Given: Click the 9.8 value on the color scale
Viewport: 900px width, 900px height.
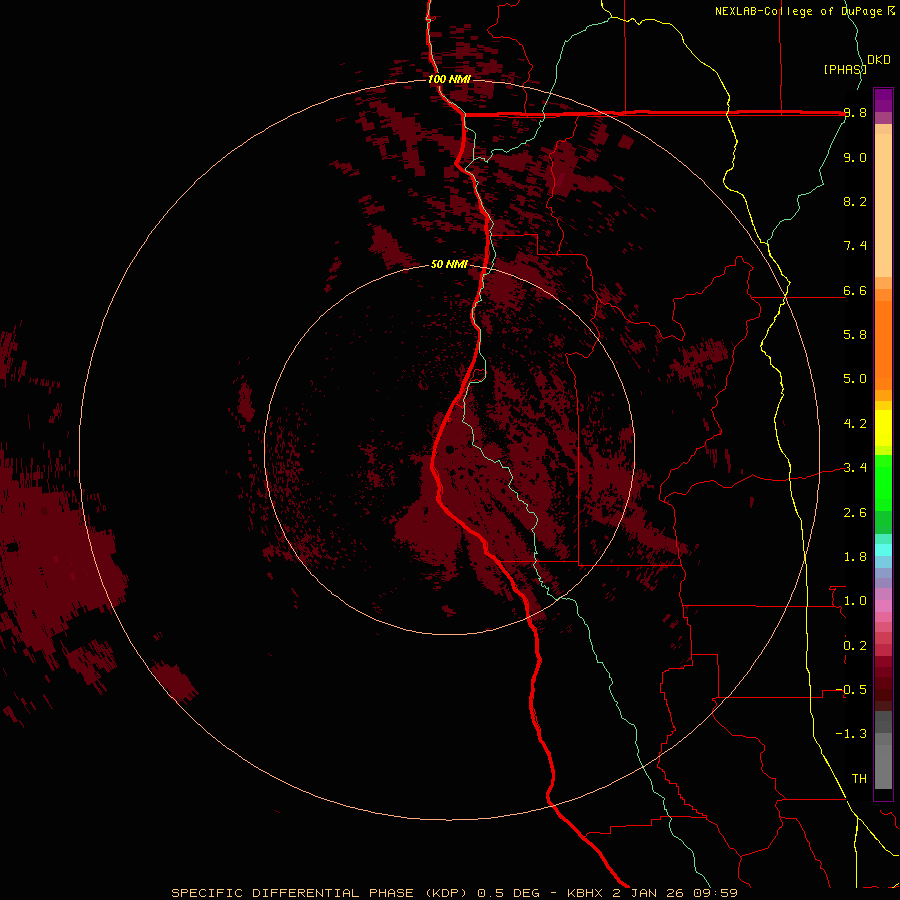Looking at the screenshot, I should (855, 113).
